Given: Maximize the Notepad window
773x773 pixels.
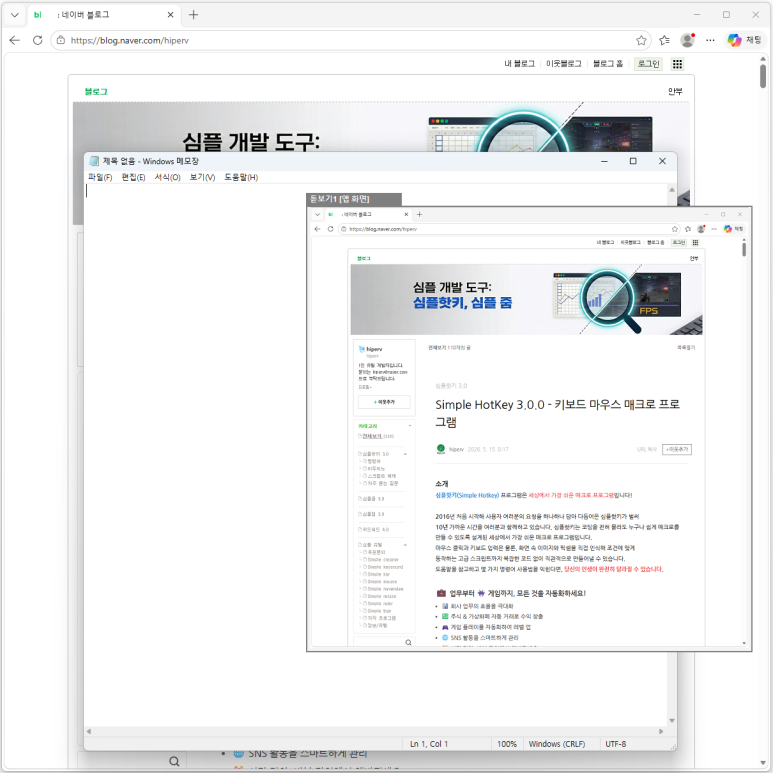Looking at the screenshot, I should pyautogui.click(x=633, y=161).
